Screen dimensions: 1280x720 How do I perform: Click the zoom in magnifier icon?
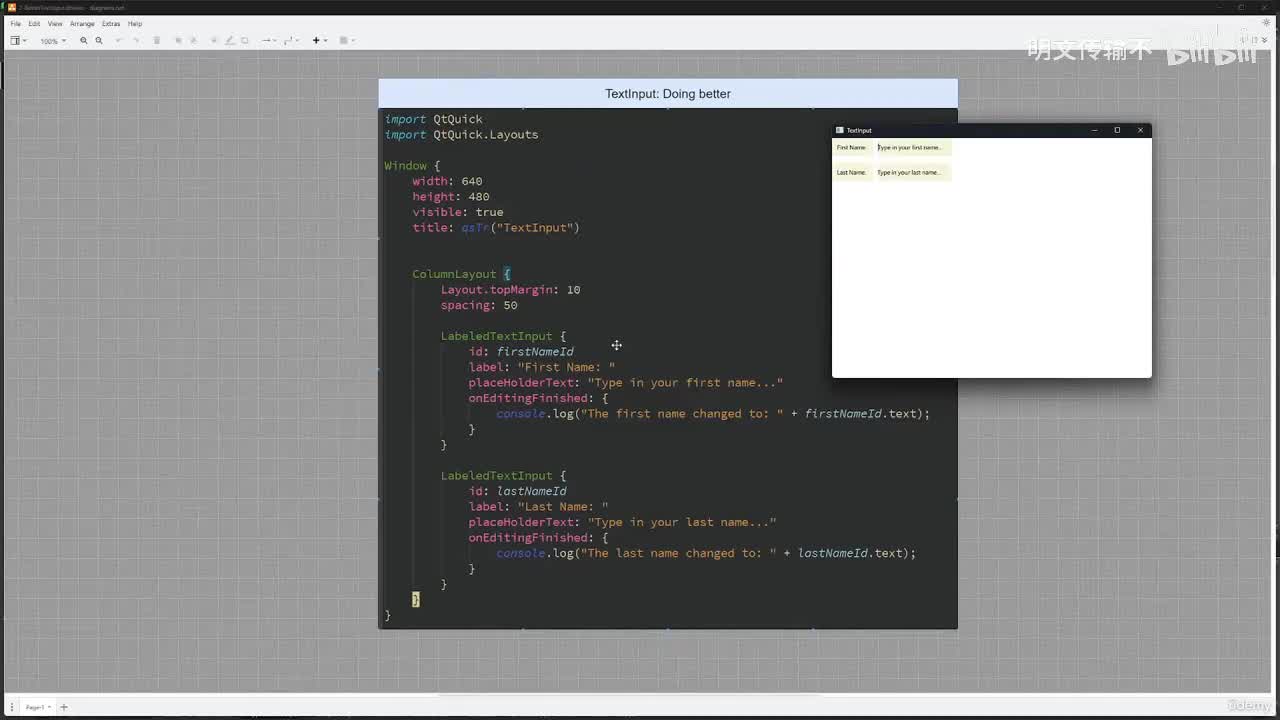pyautogui.click(x=84, y=41)
